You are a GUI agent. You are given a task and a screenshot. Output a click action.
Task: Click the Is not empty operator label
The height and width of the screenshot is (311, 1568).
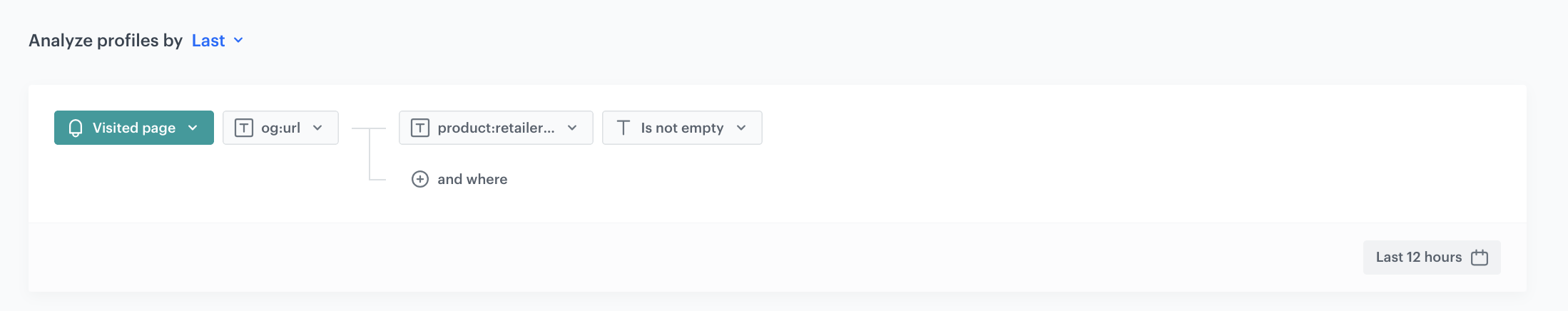[x=682, y=128]
